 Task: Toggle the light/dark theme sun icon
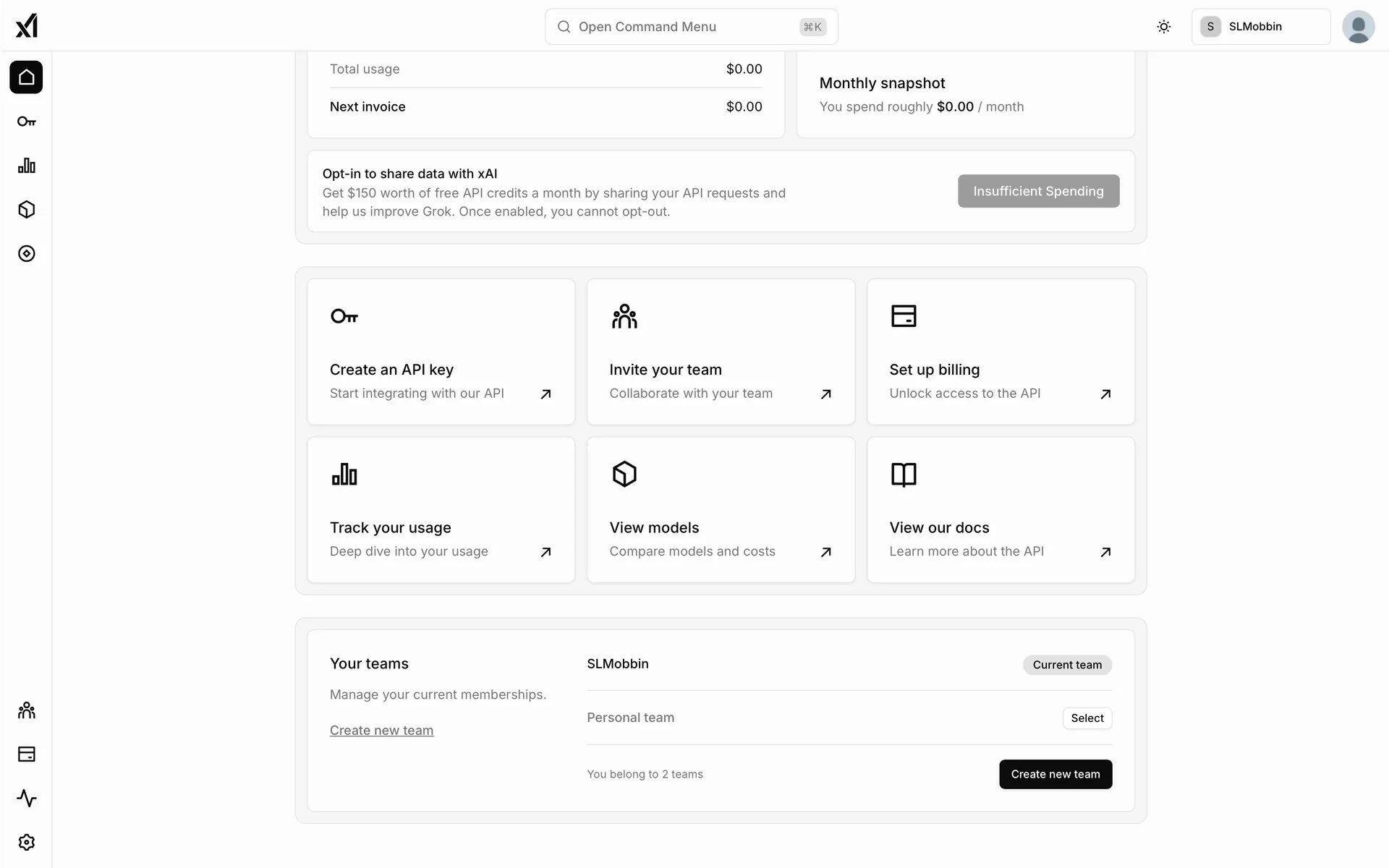(1163, 27)
